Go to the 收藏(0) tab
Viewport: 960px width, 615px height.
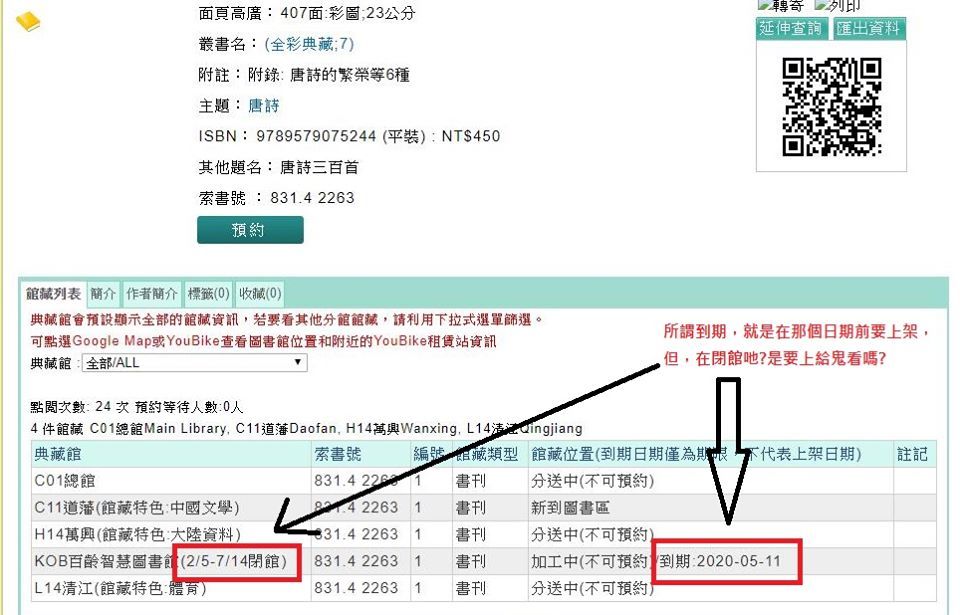[x=260, y=294]
